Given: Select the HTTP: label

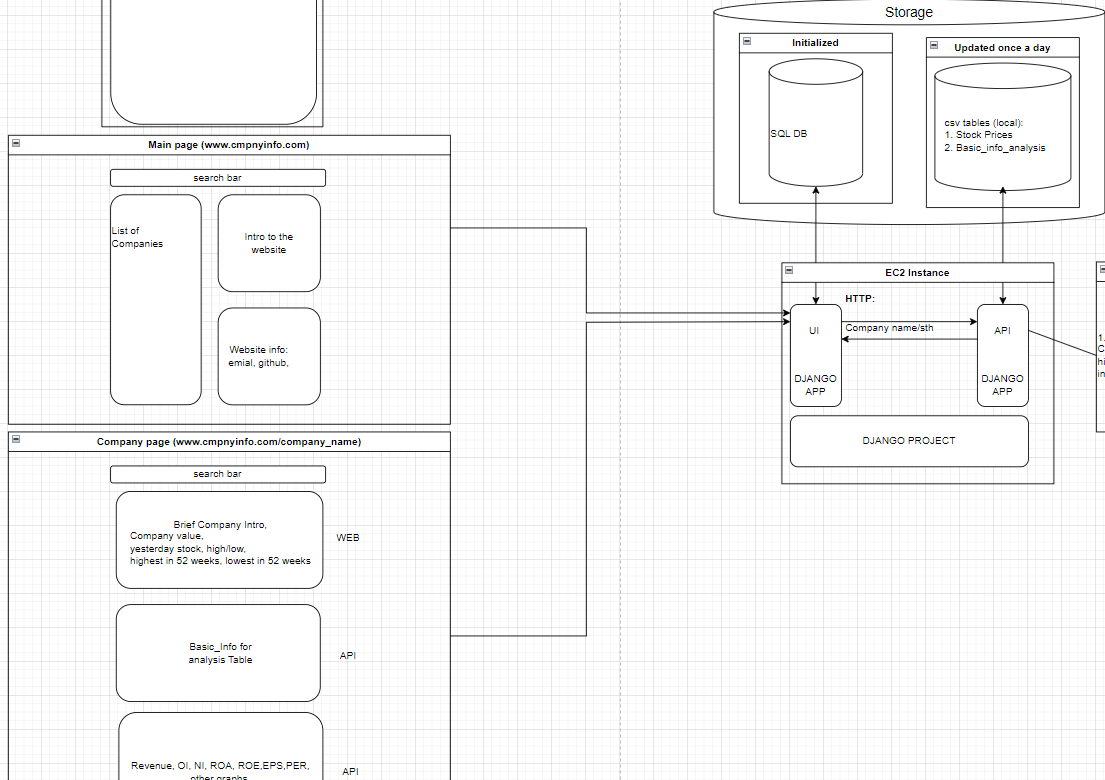Looking at the screenshot, I should click(x=860, y=299).
